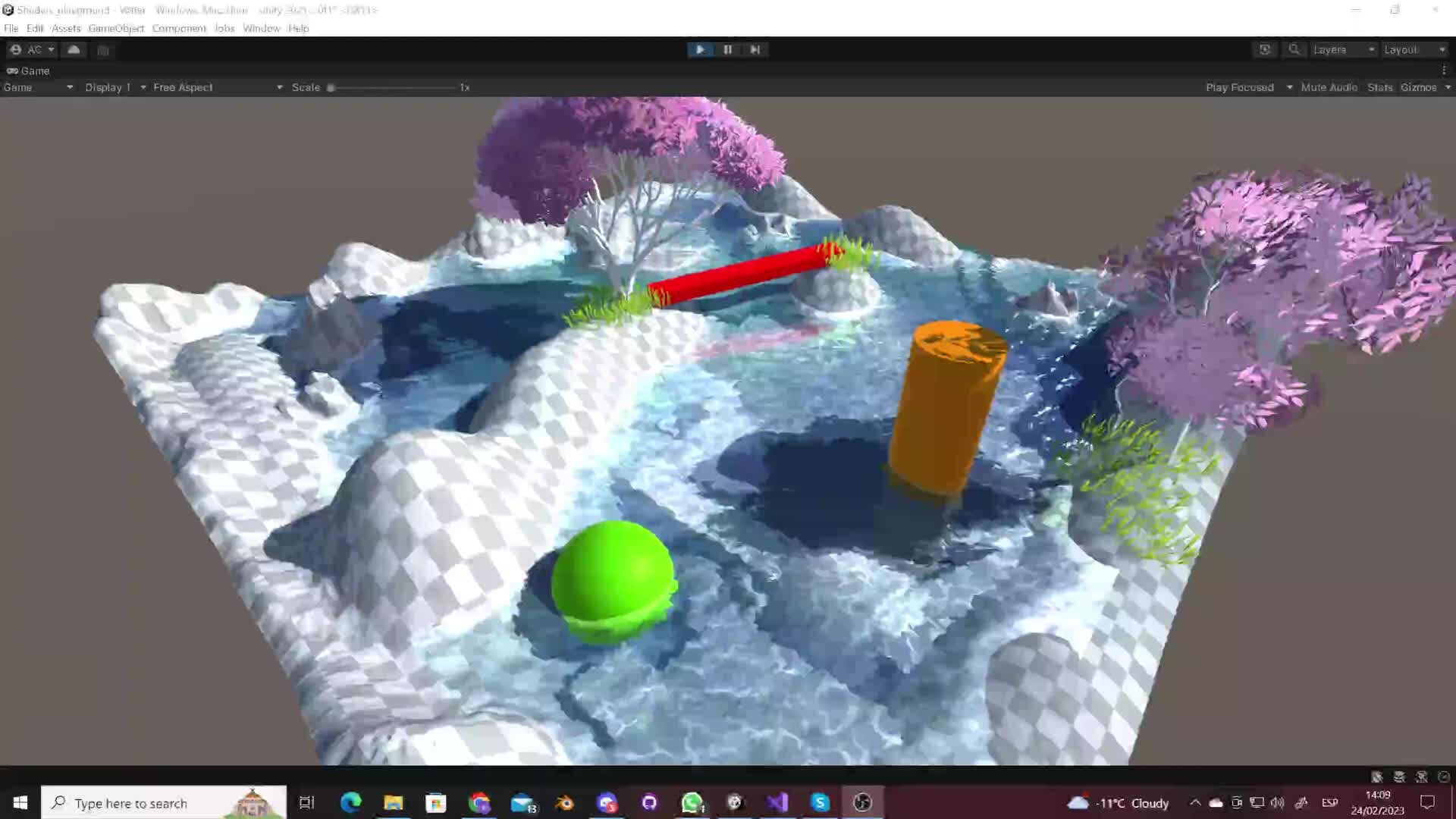Click Unity status bar activity indicator icon
The height and width of the screenshot is (819, 1456).
click(x=1444, y=777)
